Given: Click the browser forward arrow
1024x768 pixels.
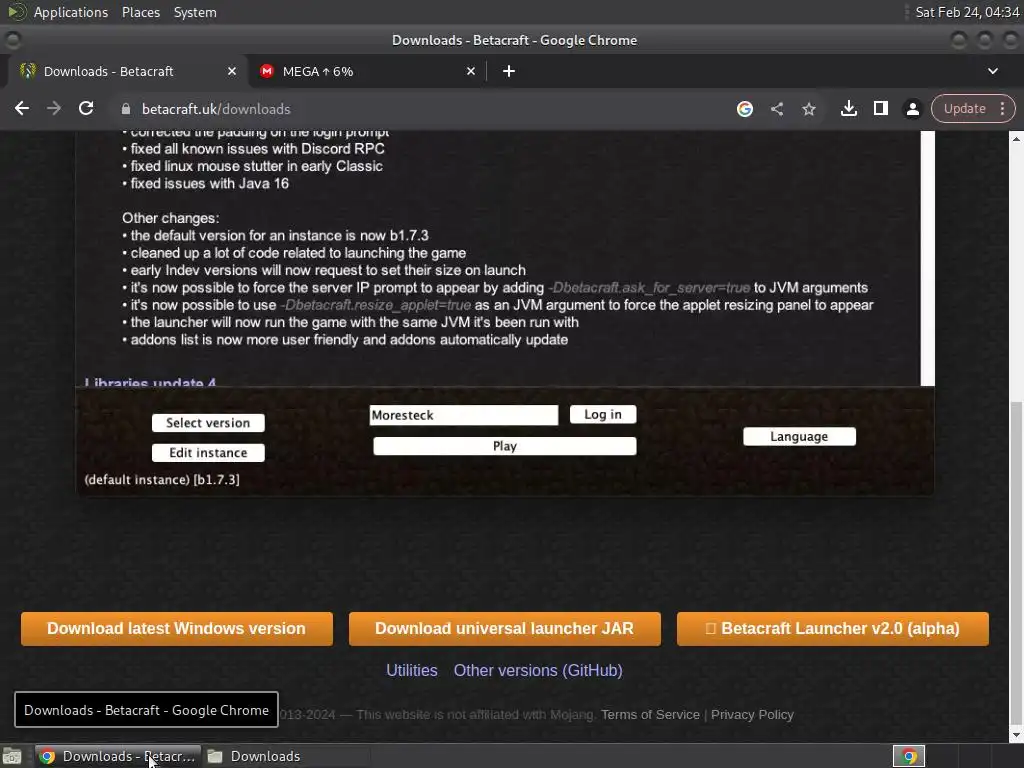Looking at the screenshot, I should pyautogui.click(x=54, y=108).
